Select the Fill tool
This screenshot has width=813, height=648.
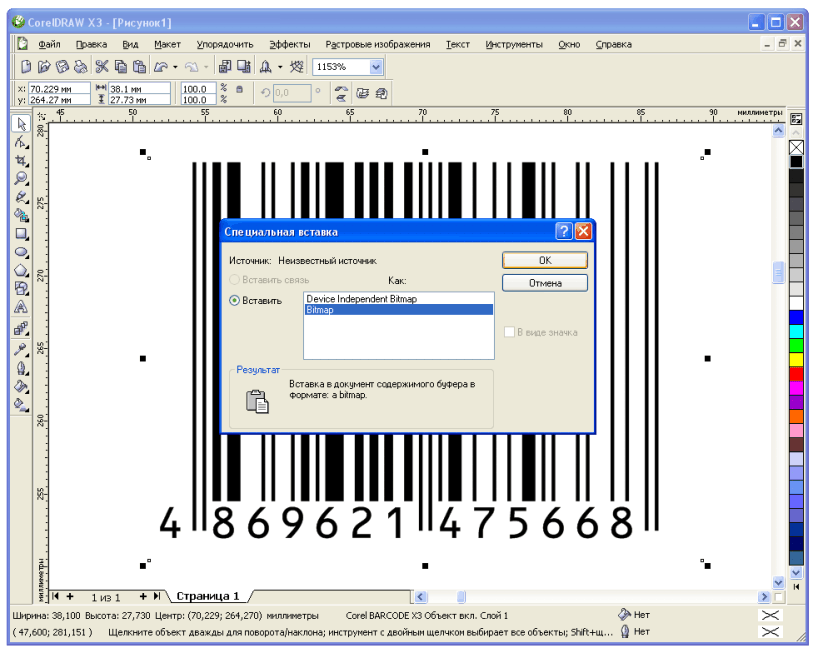(x=21, y=386)
